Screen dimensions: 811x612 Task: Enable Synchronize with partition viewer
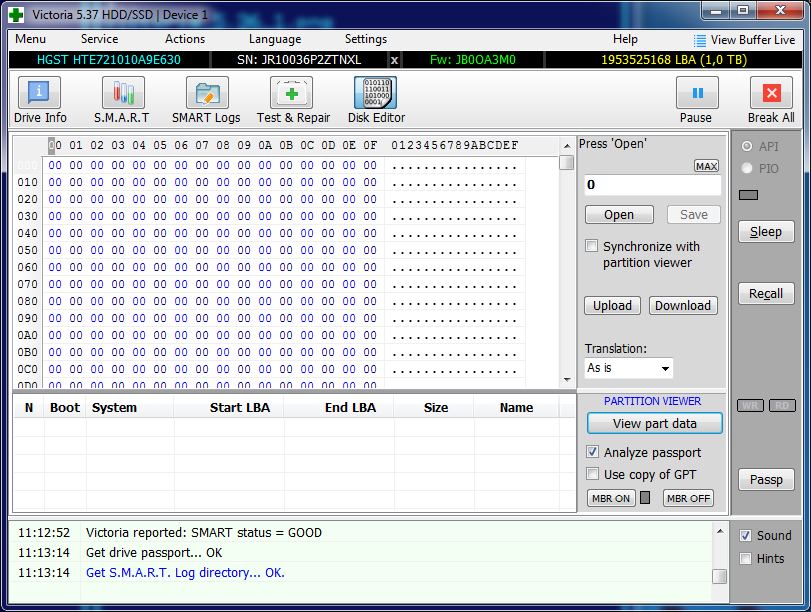(592, 246)
